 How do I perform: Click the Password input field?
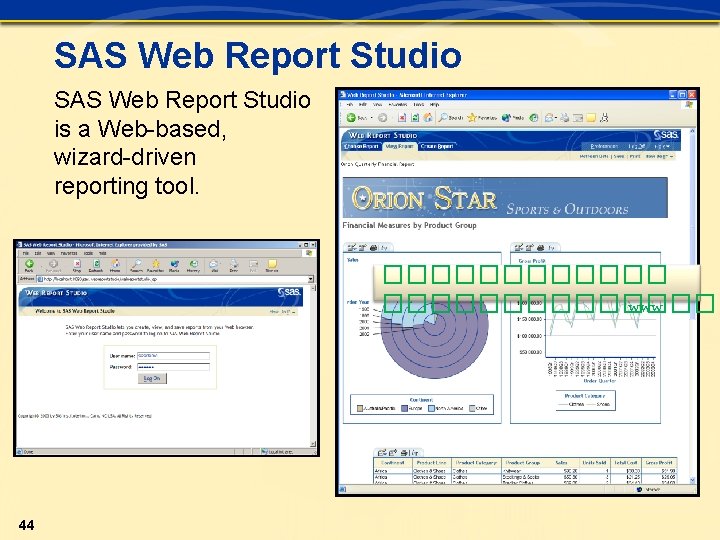(174, 367)
